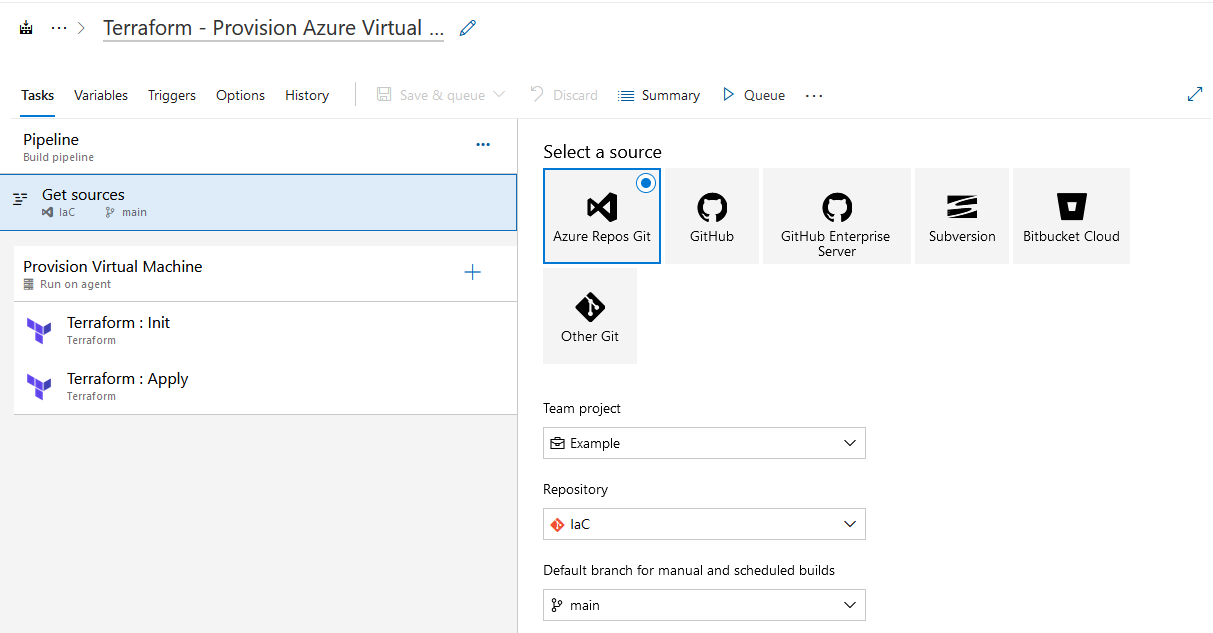This screenshot has height=633, width=1213.
Task: Open the Pipeline more options ellipsis
Action: pos(483,145)
